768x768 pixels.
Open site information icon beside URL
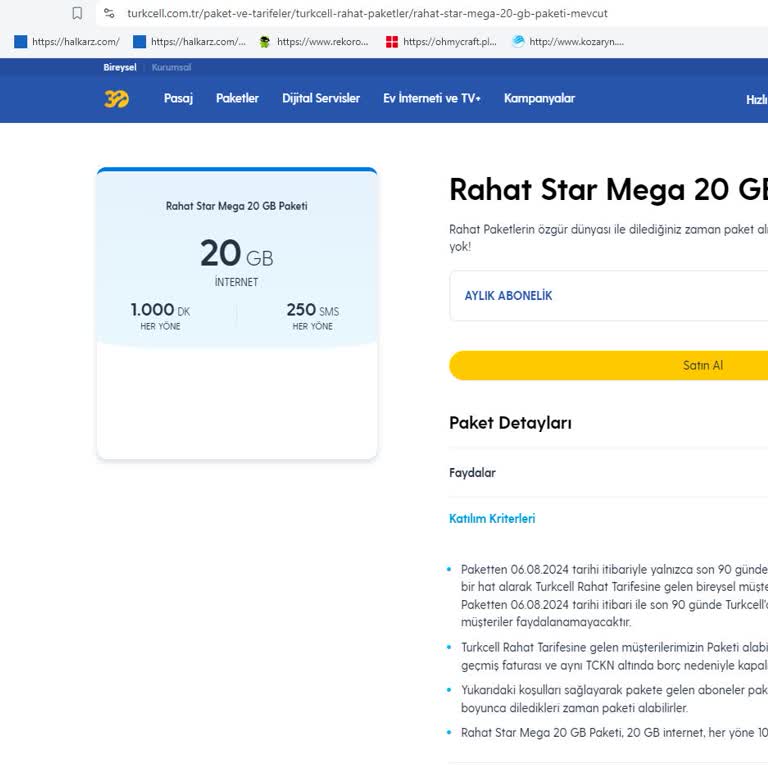point(109,13)
